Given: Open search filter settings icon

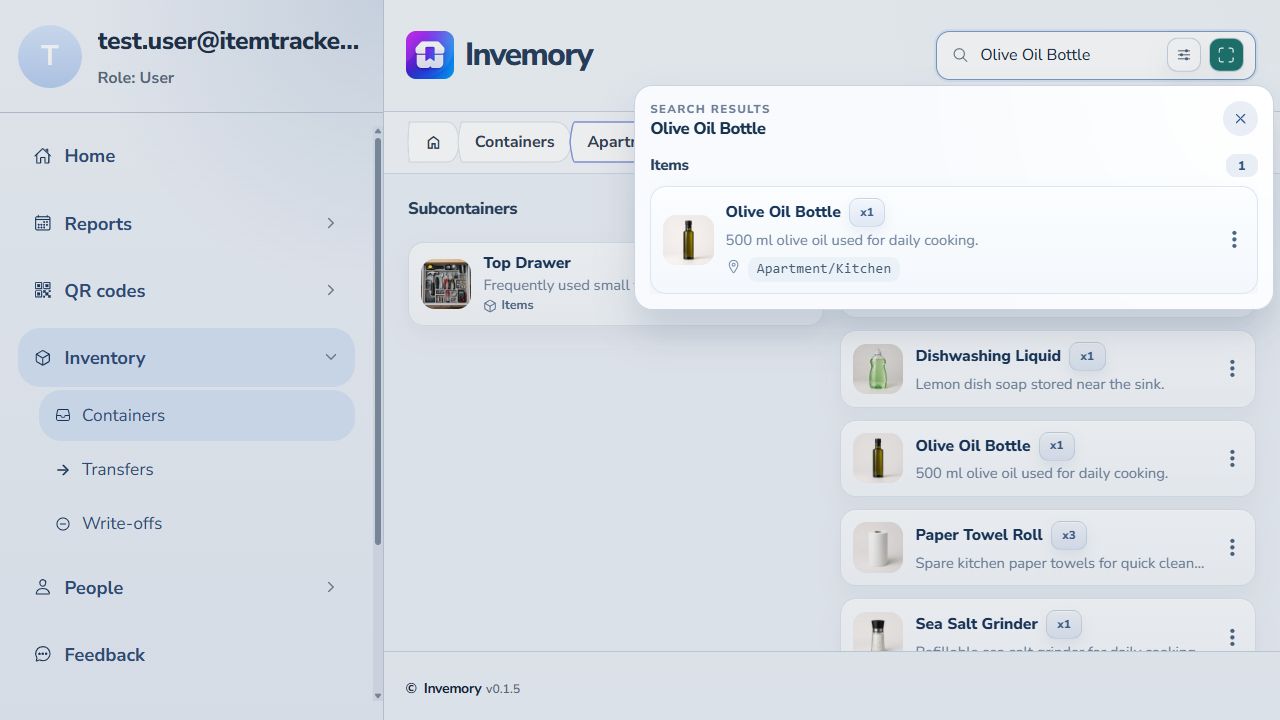Looking at the screenshot, I should (x=1184, y=55).
